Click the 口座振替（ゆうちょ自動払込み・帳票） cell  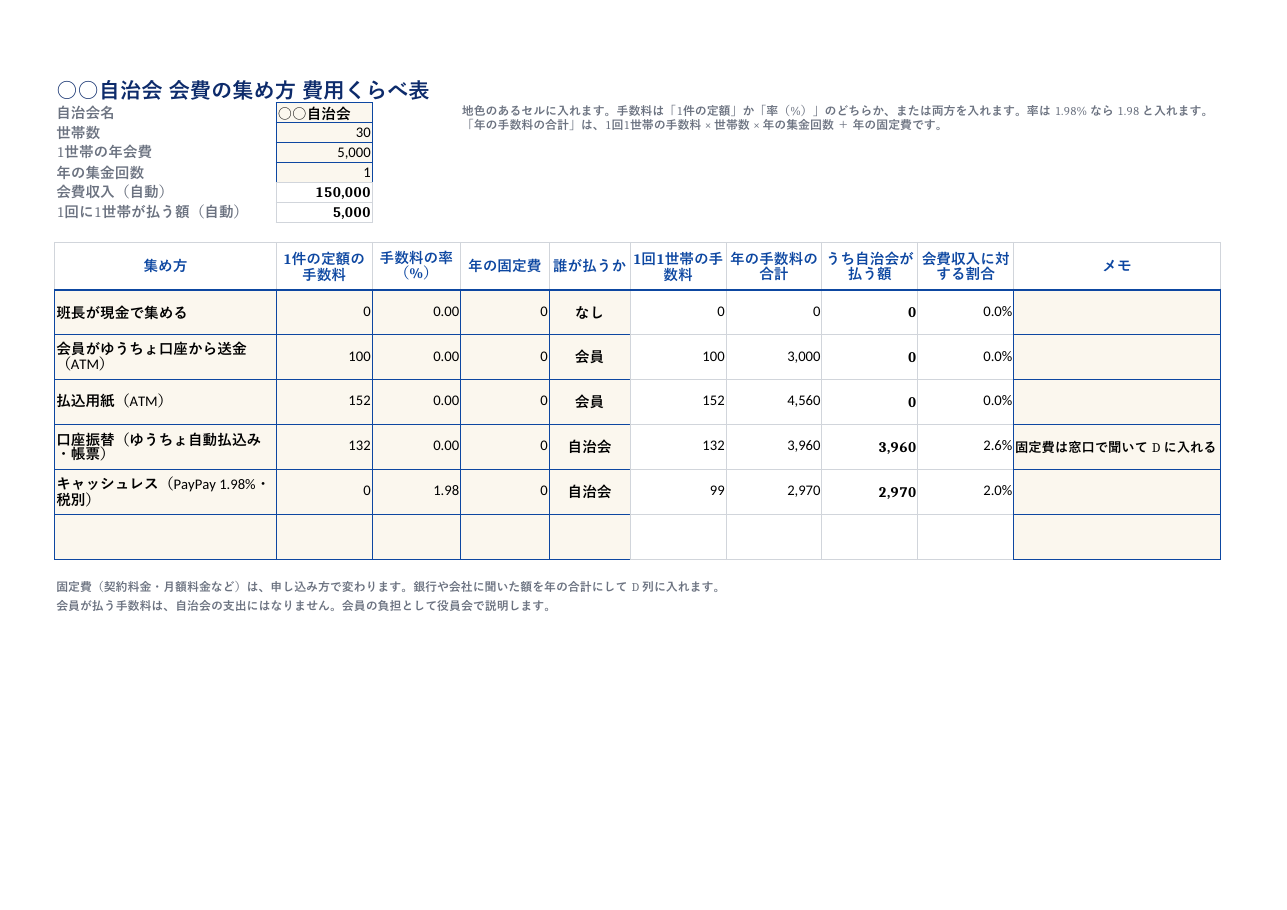coord(165,447)
